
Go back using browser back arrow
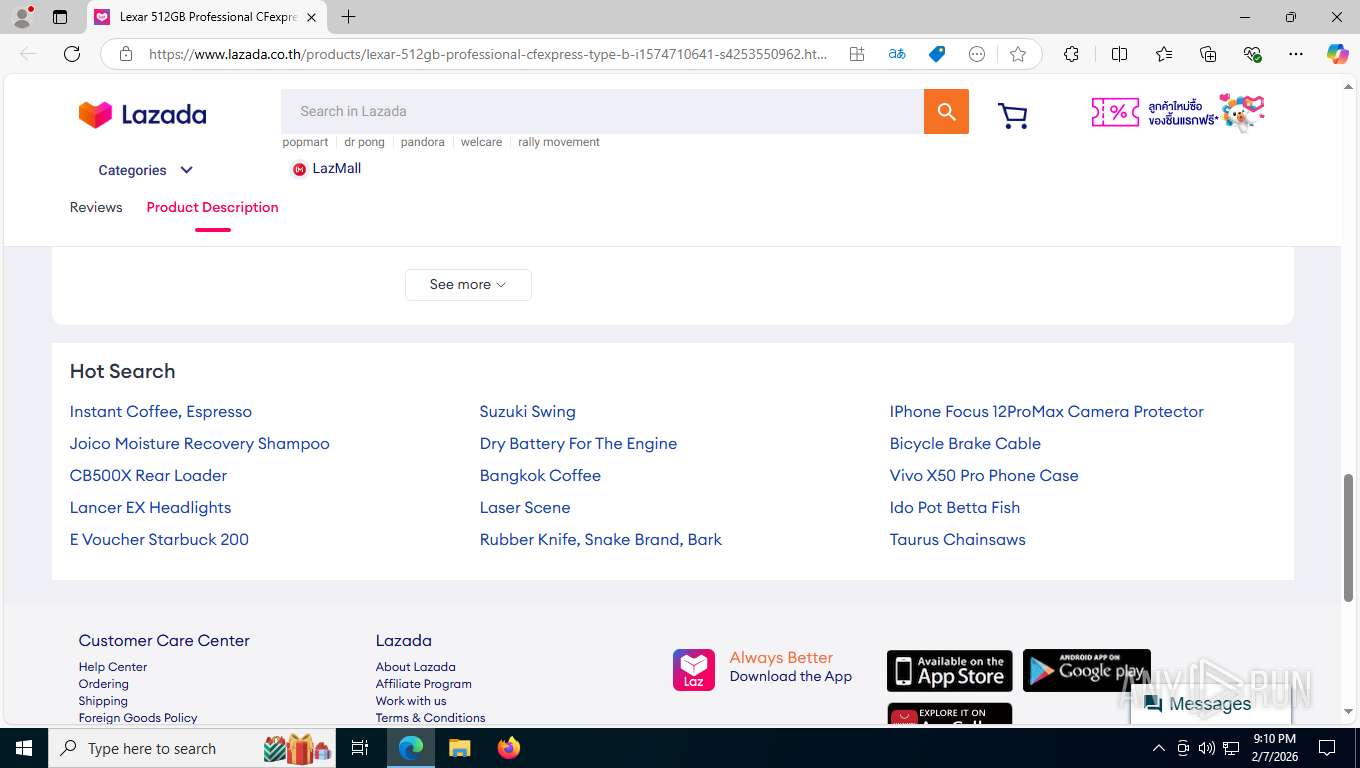tap(28, 54)
